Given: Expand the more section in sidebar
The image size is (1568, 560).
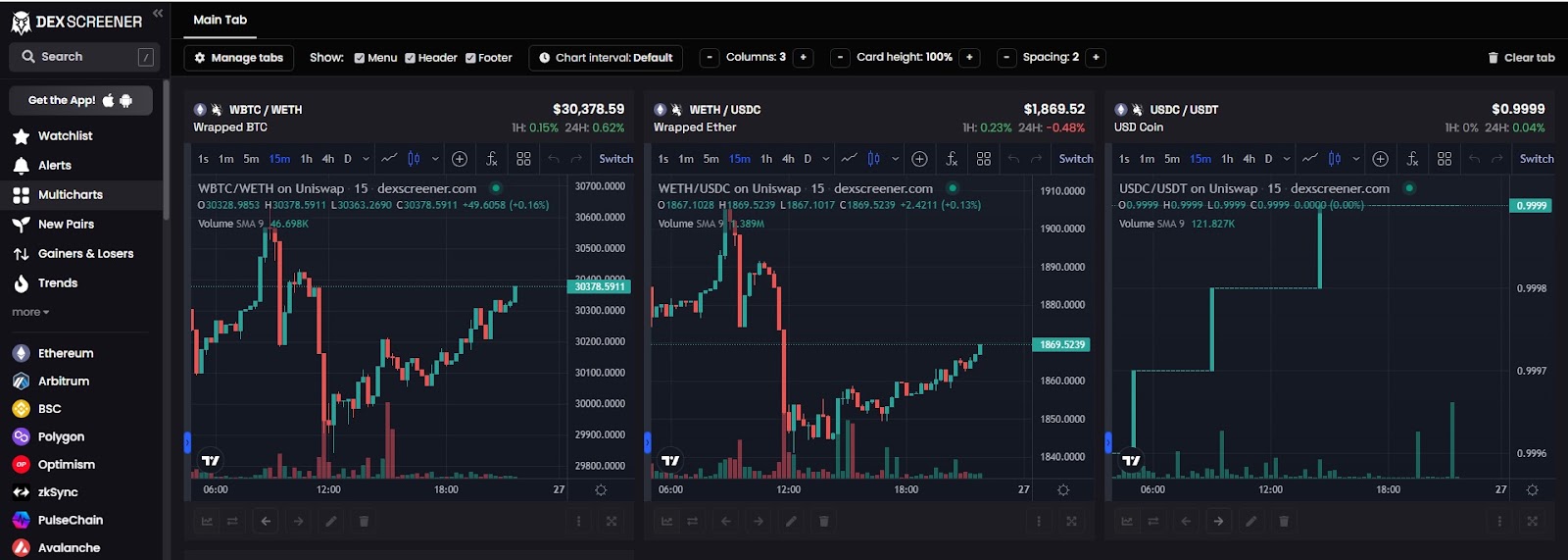Looking at the screenshot, I should pos(30,312).
